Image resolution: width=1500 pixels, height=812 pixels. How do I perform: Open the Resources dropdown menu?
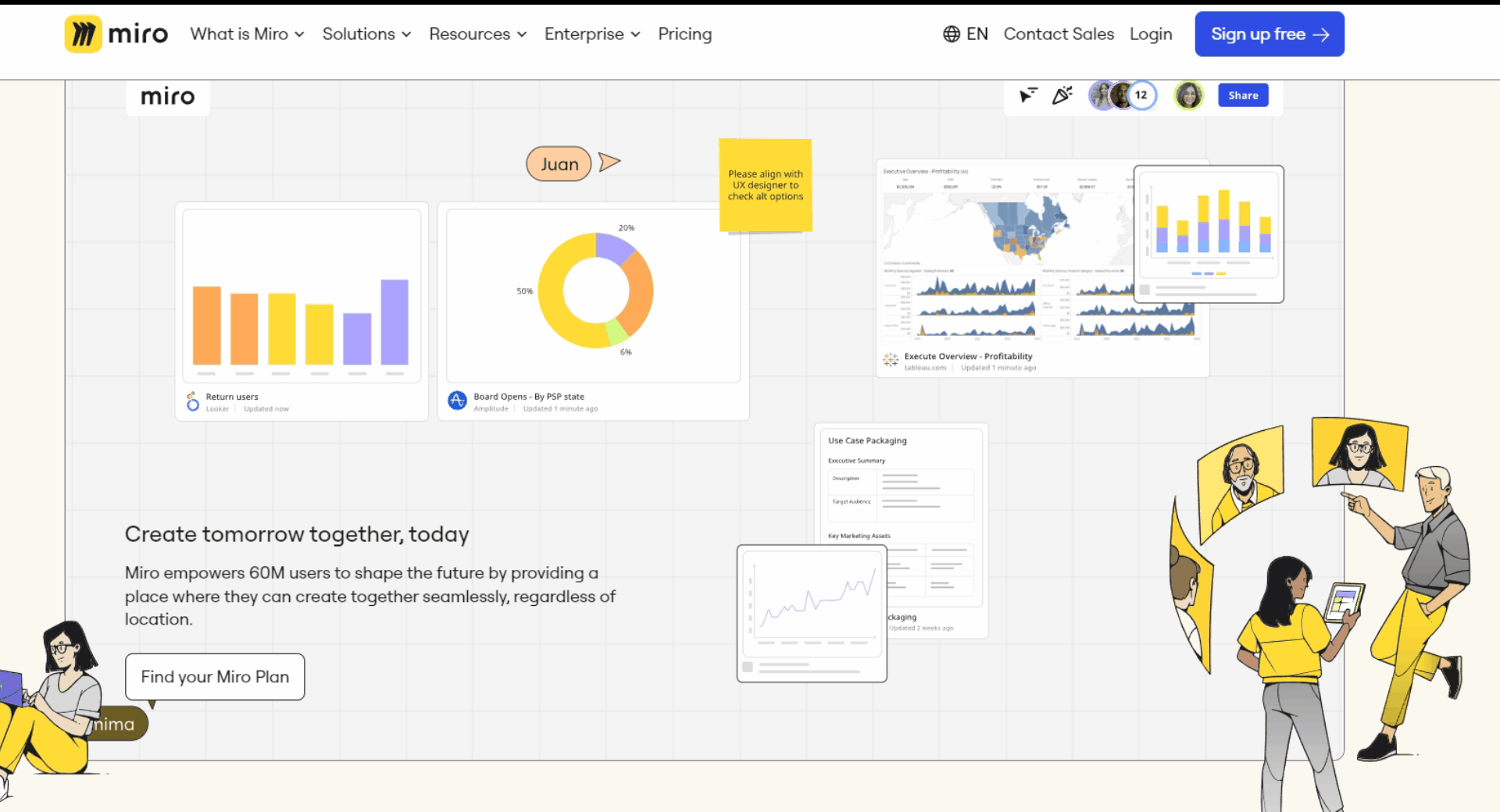point(477,34)
